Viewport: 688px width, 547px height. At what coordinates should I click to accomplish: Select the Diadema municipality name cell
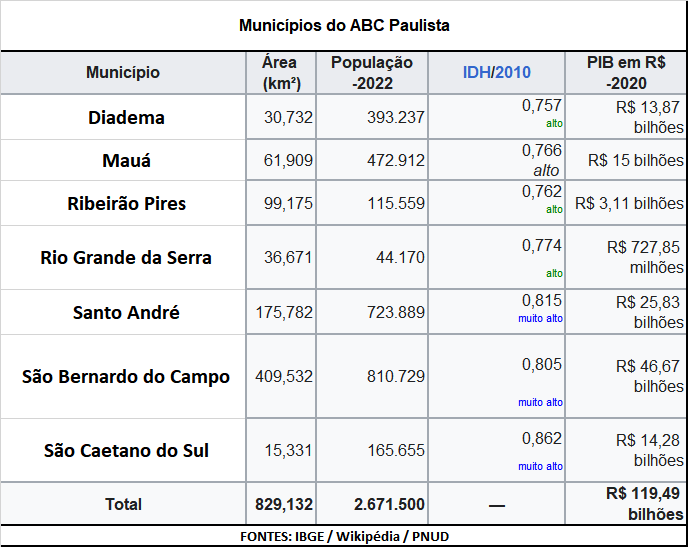click(126, 117)
